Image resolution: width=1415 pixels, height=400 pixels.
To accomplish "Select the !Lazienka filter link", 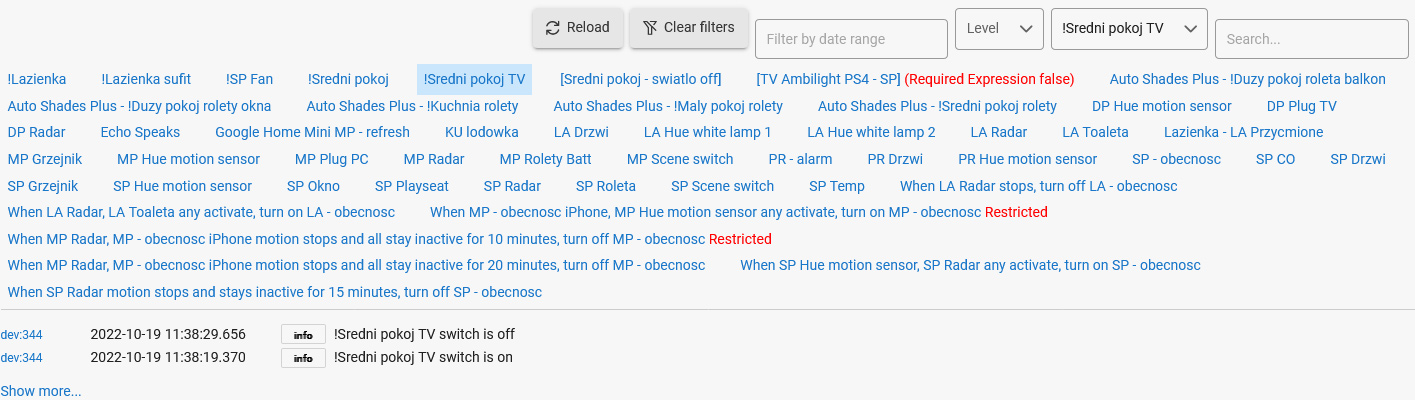I will pos(37,79).
